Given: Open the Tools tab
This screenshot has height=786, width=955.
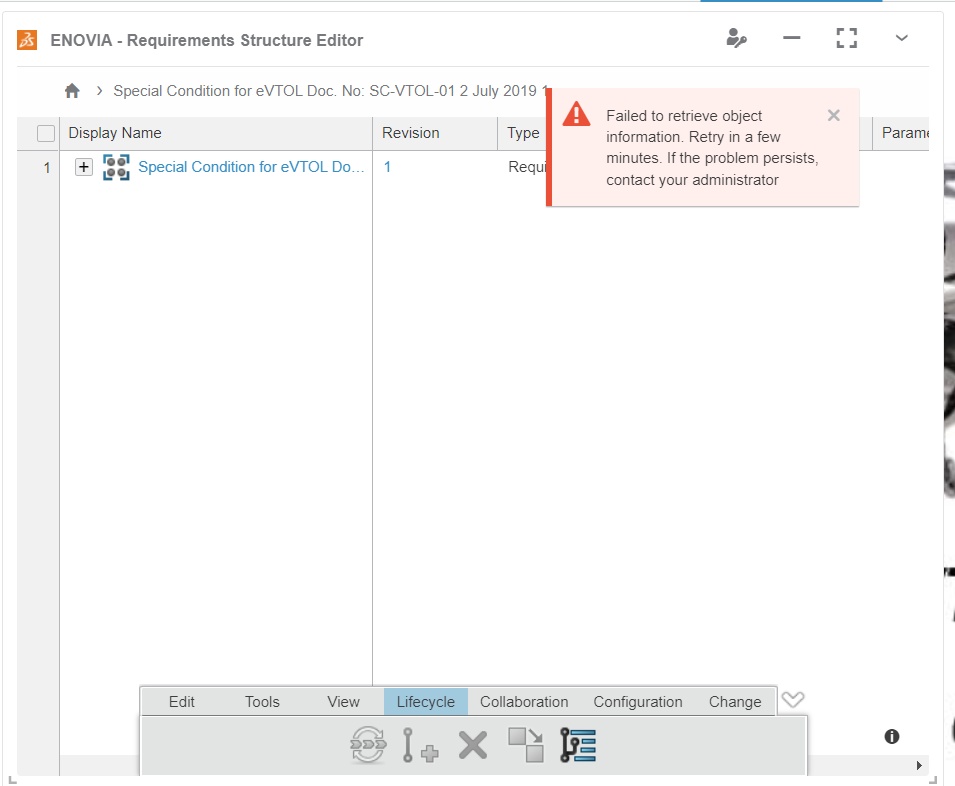Looking at the screenshot, I should 262,701.
